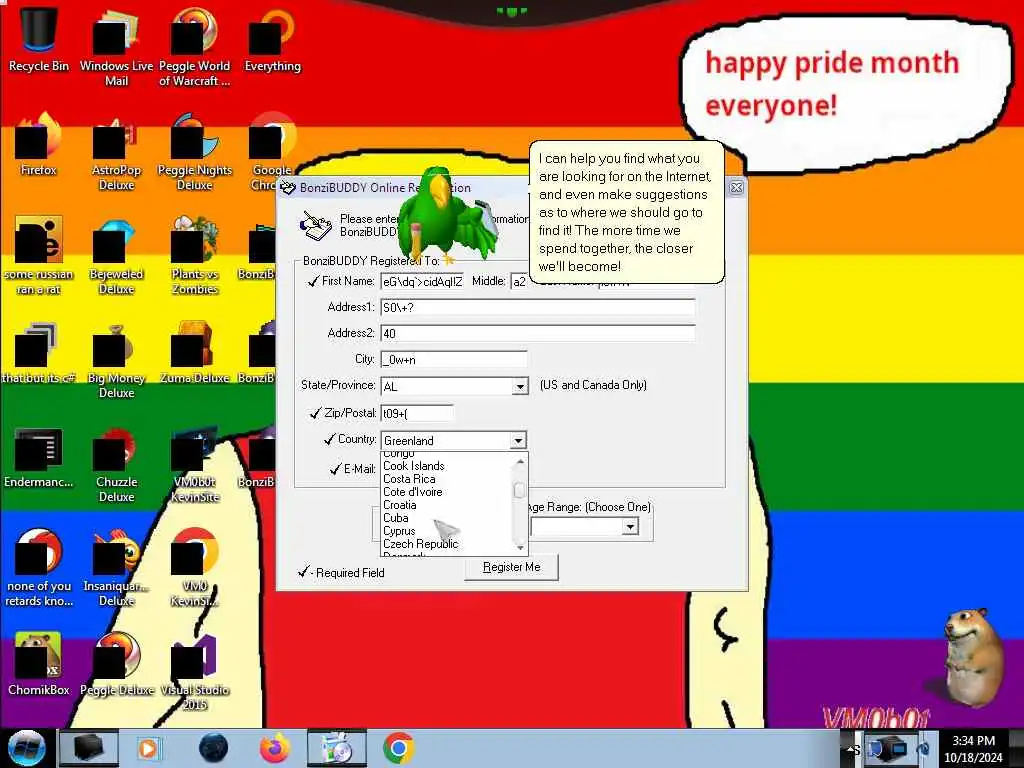Screen dimensions: 1024x768
Task: Open the black box taskbar icon
Action: (x=88, y=748)
